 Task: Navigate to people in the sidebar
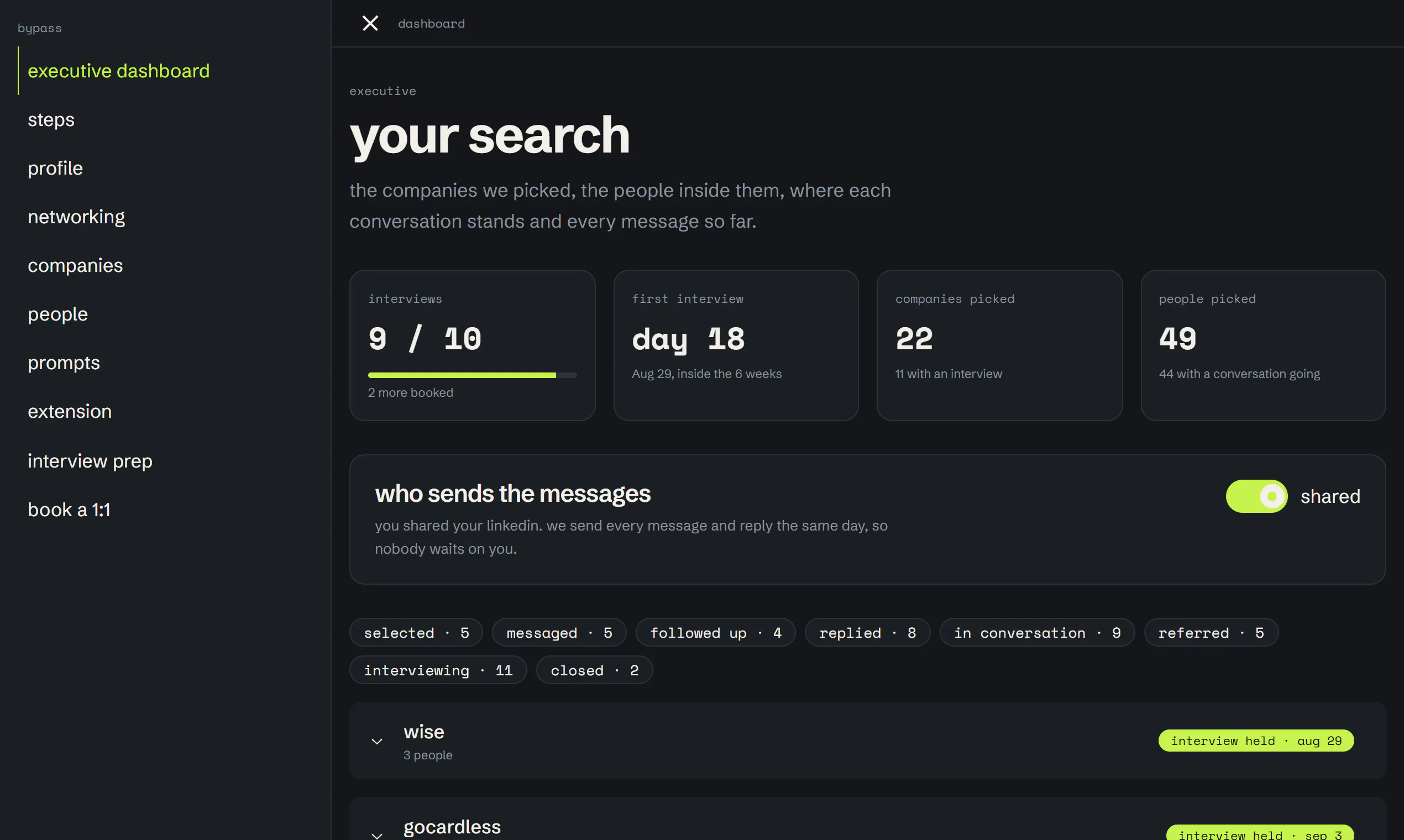pyautogui.click(x=57, y=314)
